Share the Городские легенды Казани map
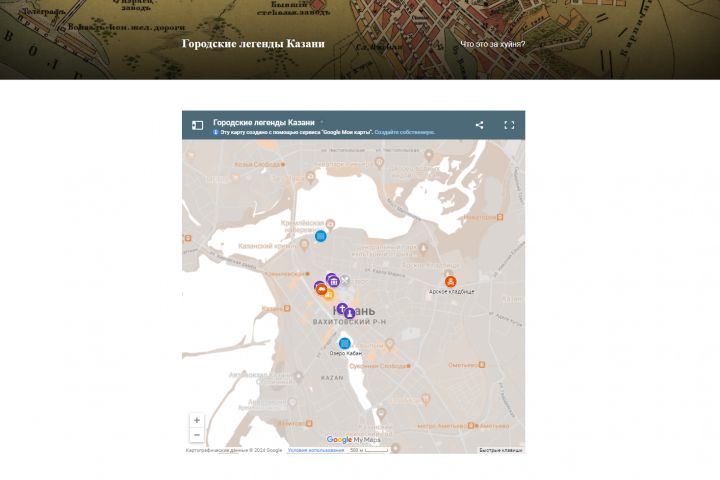This screenshot has height=480, width=720. pyautogui.click(x=479, y=125)
